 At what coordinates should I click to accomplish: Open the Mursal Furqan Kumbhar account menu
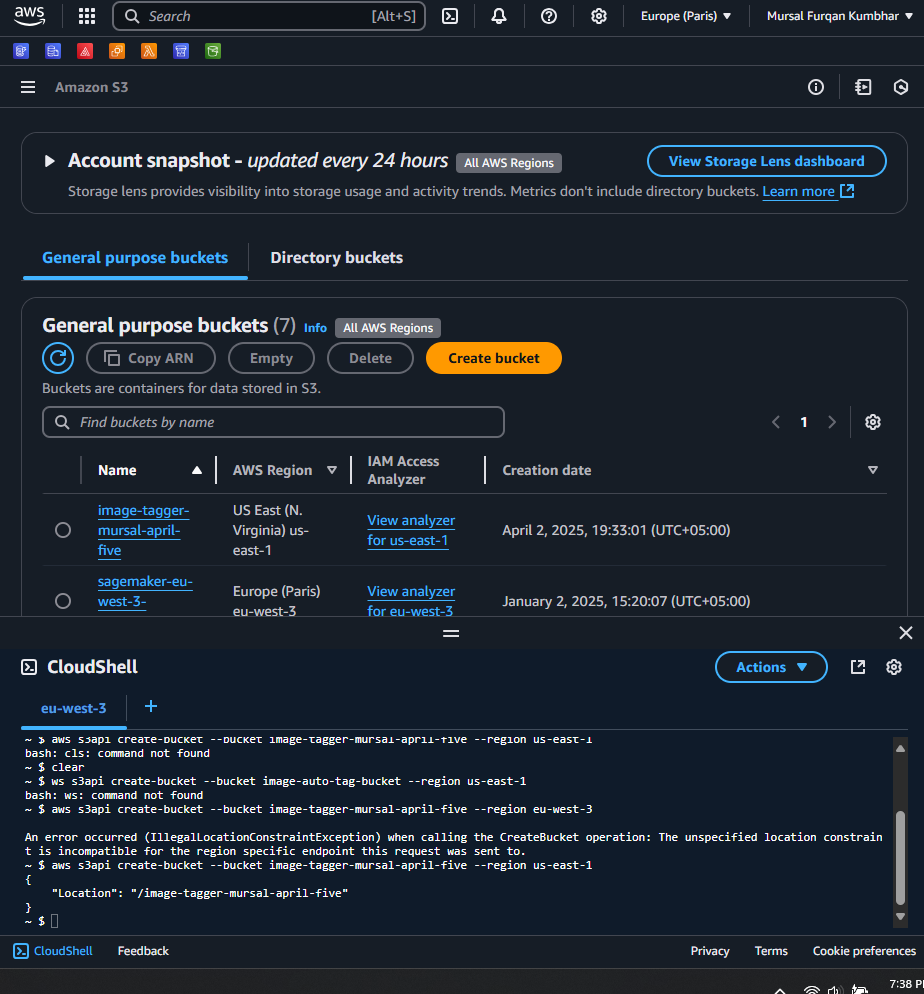pos(840,16)
